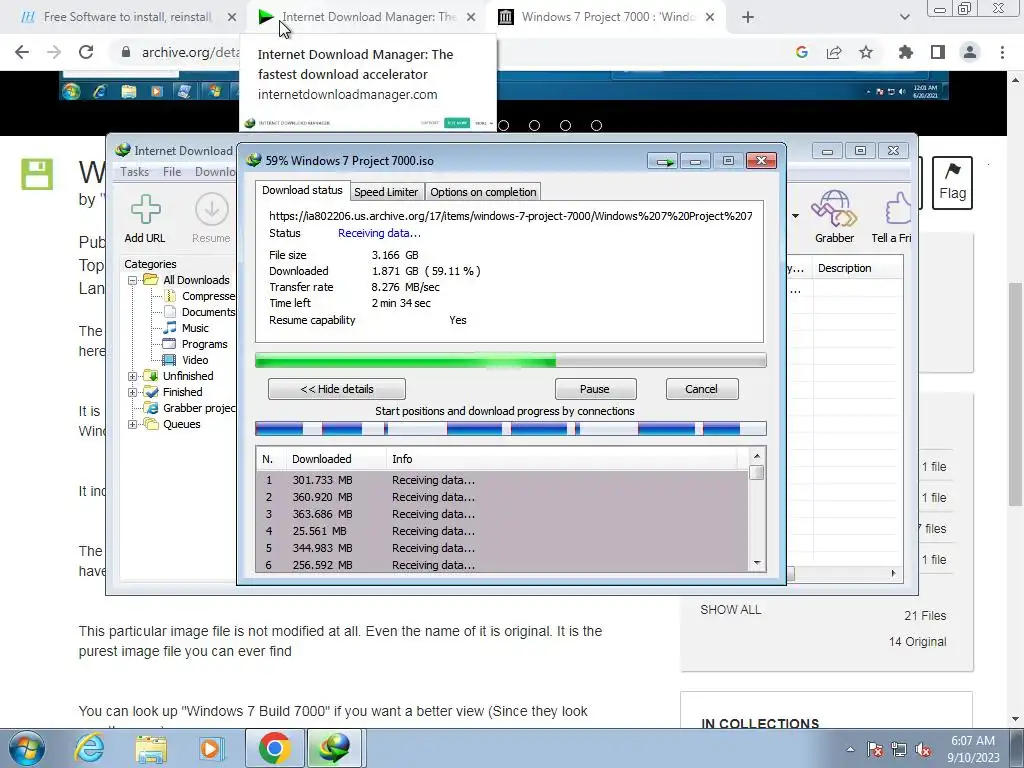Toggle Chrome side panel icon
Image resolution: width=1024 pixels, height=768 pixels.
(x=938, y=52)
